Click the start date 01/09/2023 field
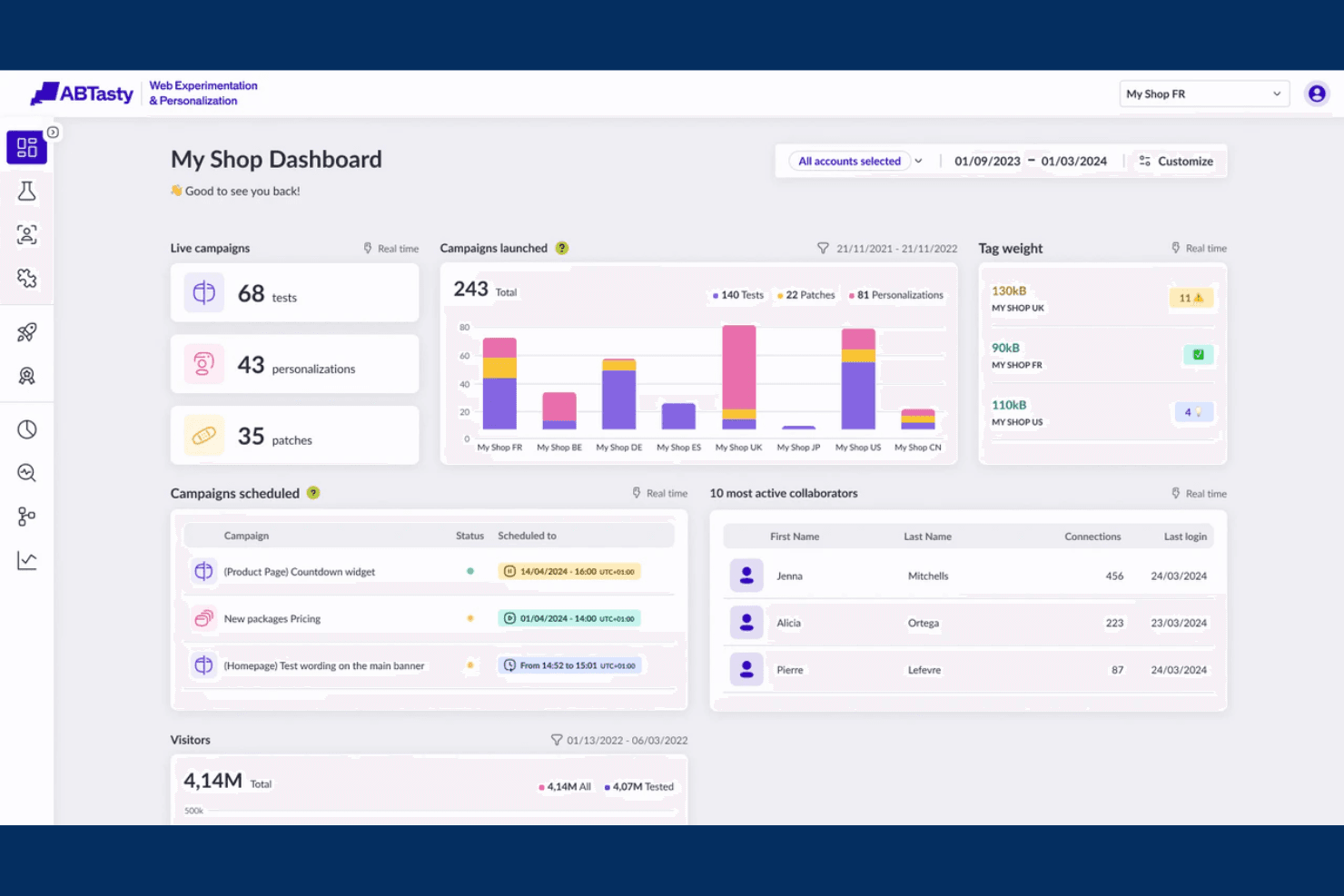1344x896 pixels. coord(987,161)
